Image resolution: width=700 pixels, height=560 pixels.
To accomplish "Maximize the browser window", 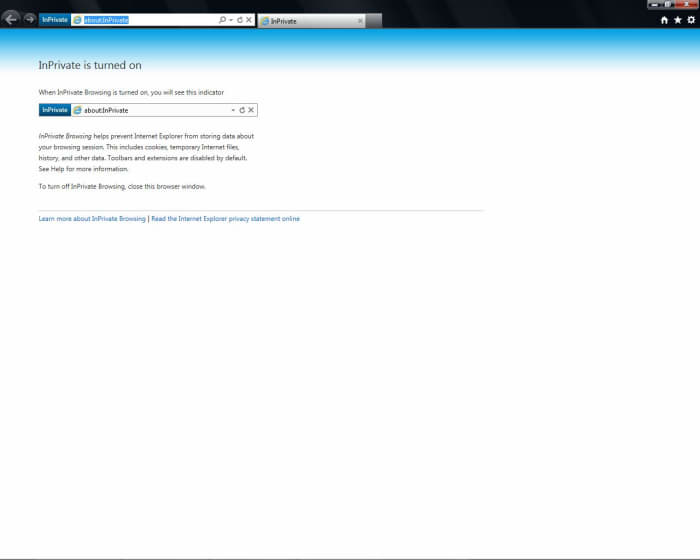I will pos(668,4).
